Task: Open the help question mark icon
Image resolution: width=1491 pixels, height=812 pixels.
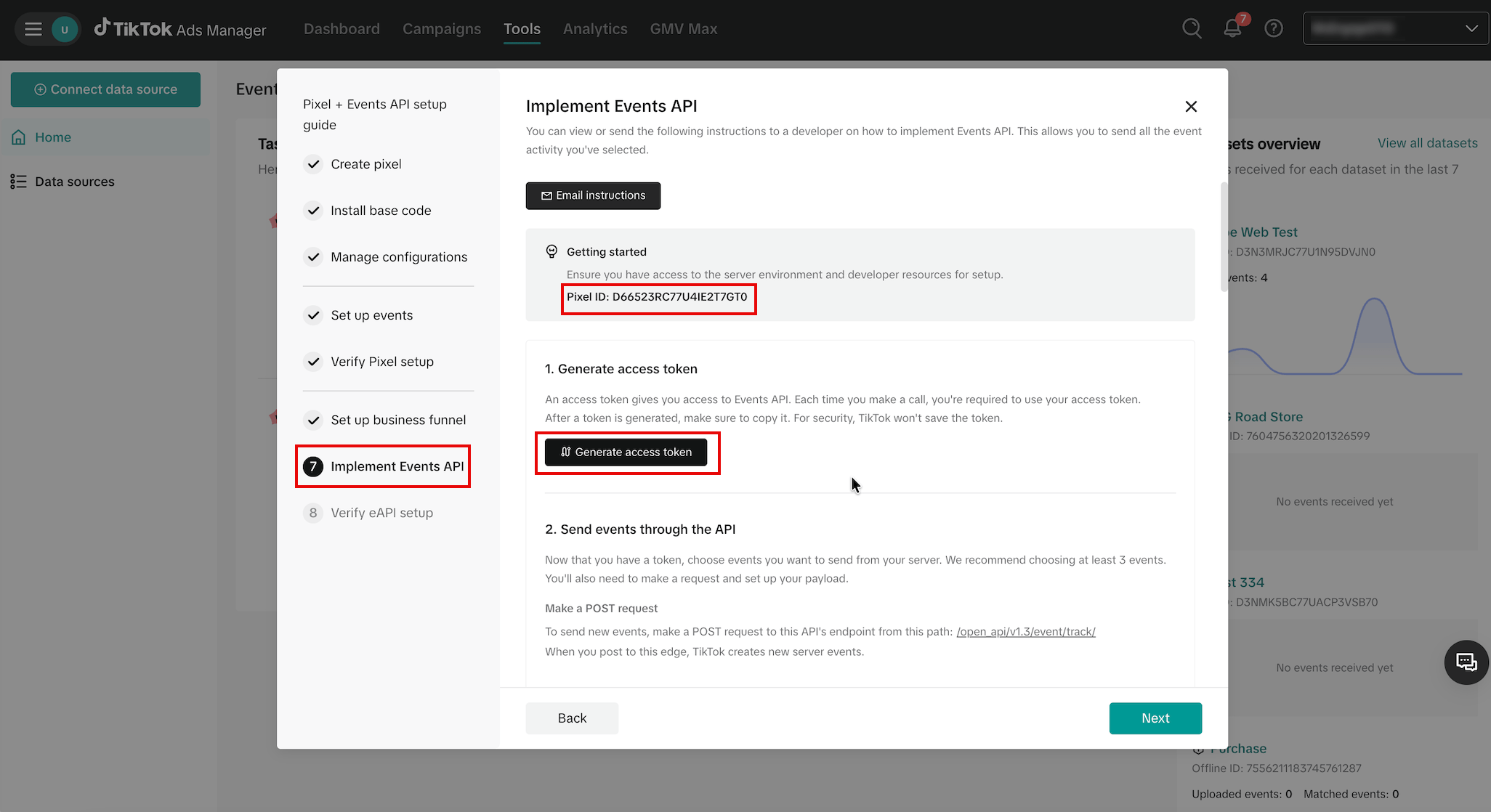Action: pyautogui.click(x=1274, y=29)
